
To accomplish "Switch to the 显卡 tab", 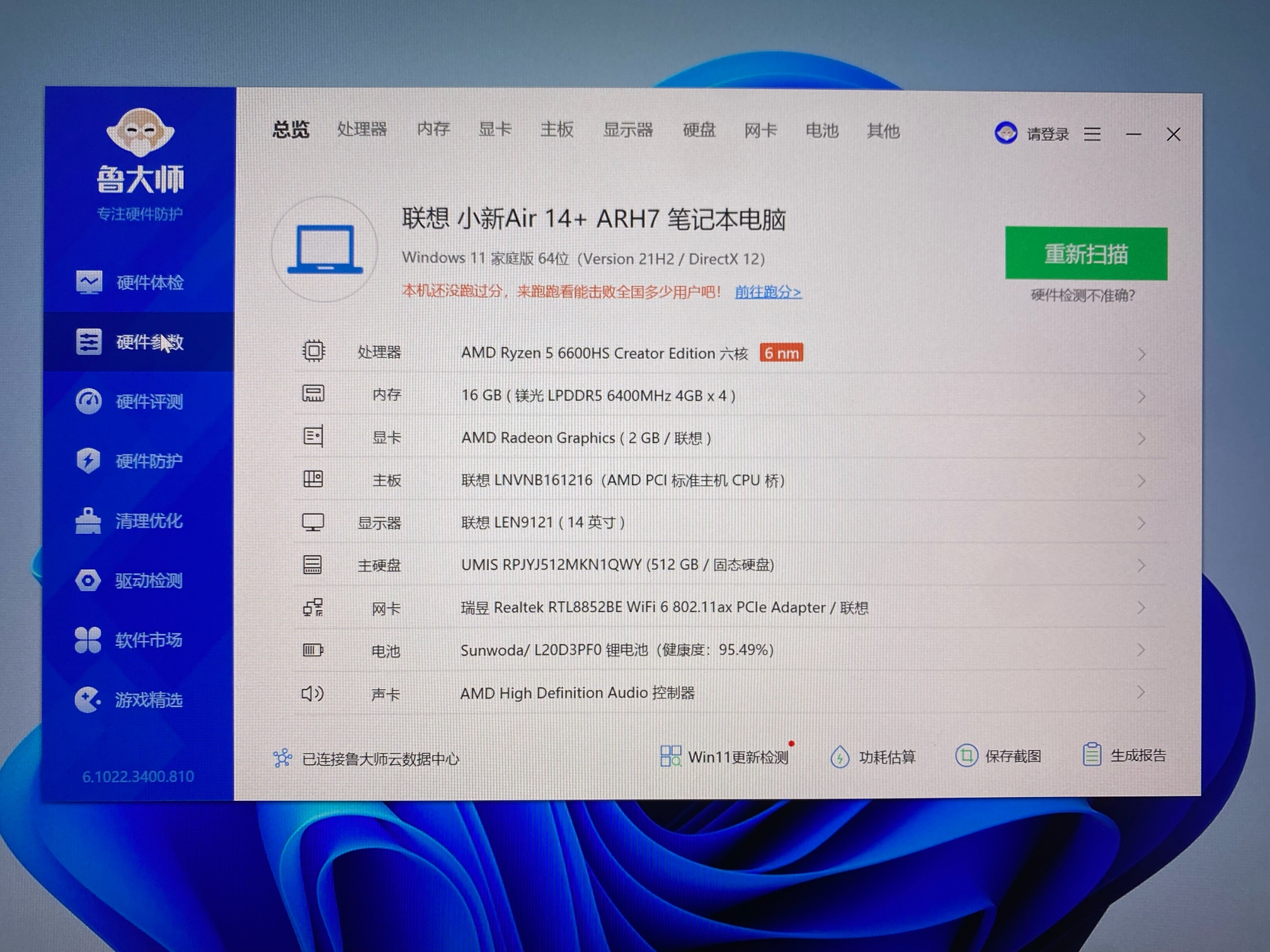I will (495, 130).
